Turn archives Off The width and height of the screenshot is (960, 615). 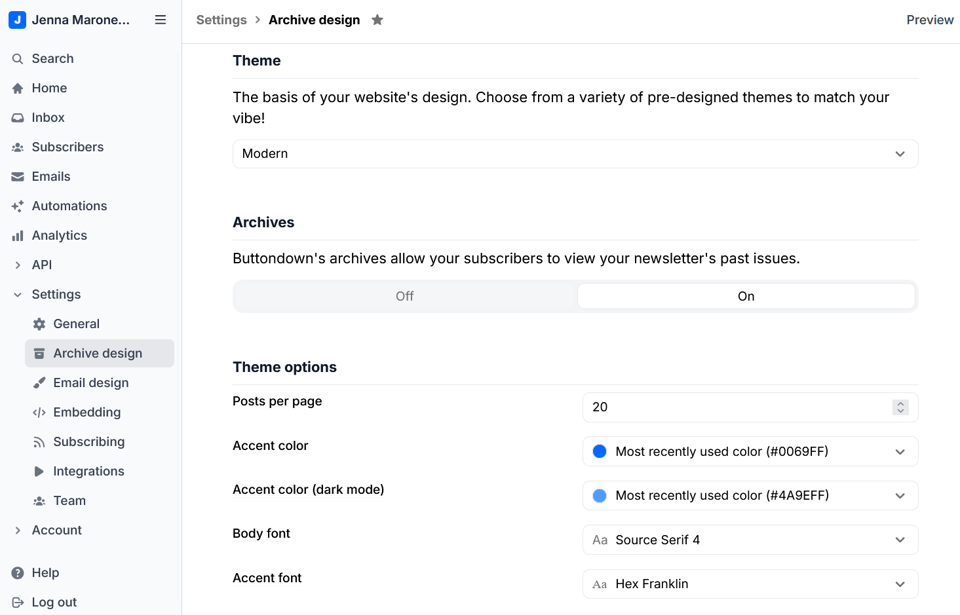(404, 296)
